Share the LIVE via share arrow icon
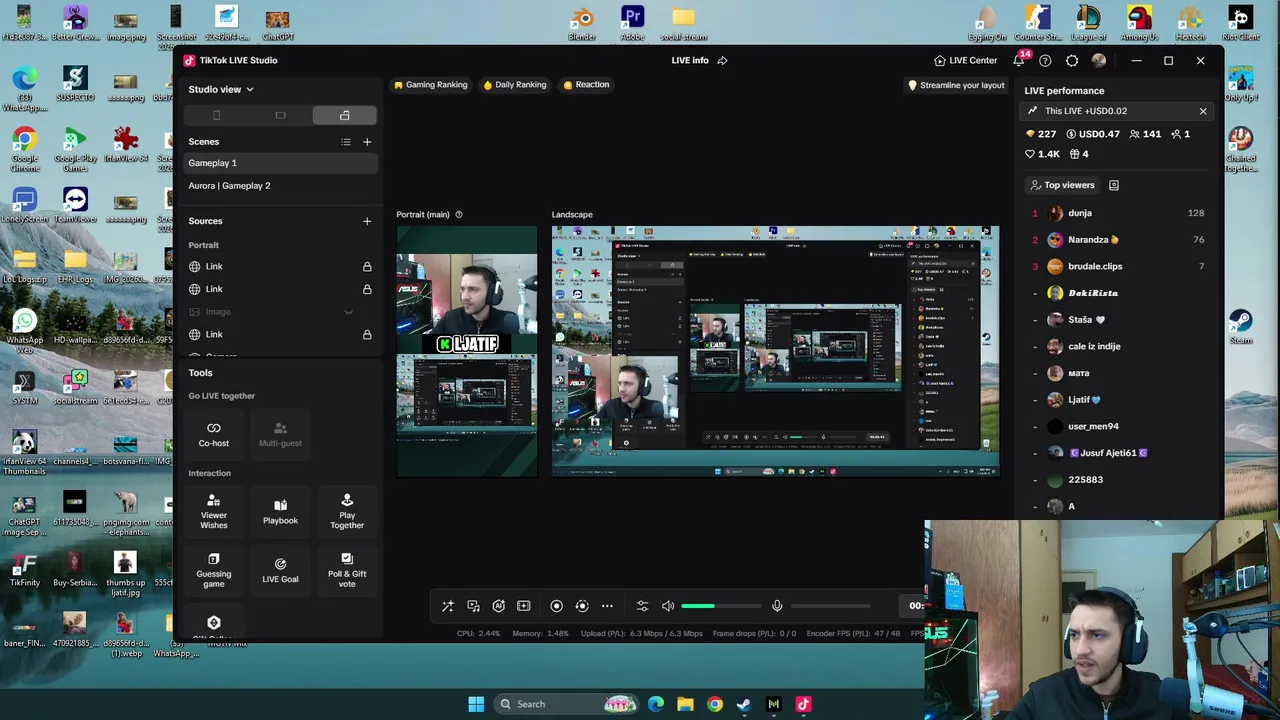Screen dimensions: 1280x720 click(x=722, y=60)
